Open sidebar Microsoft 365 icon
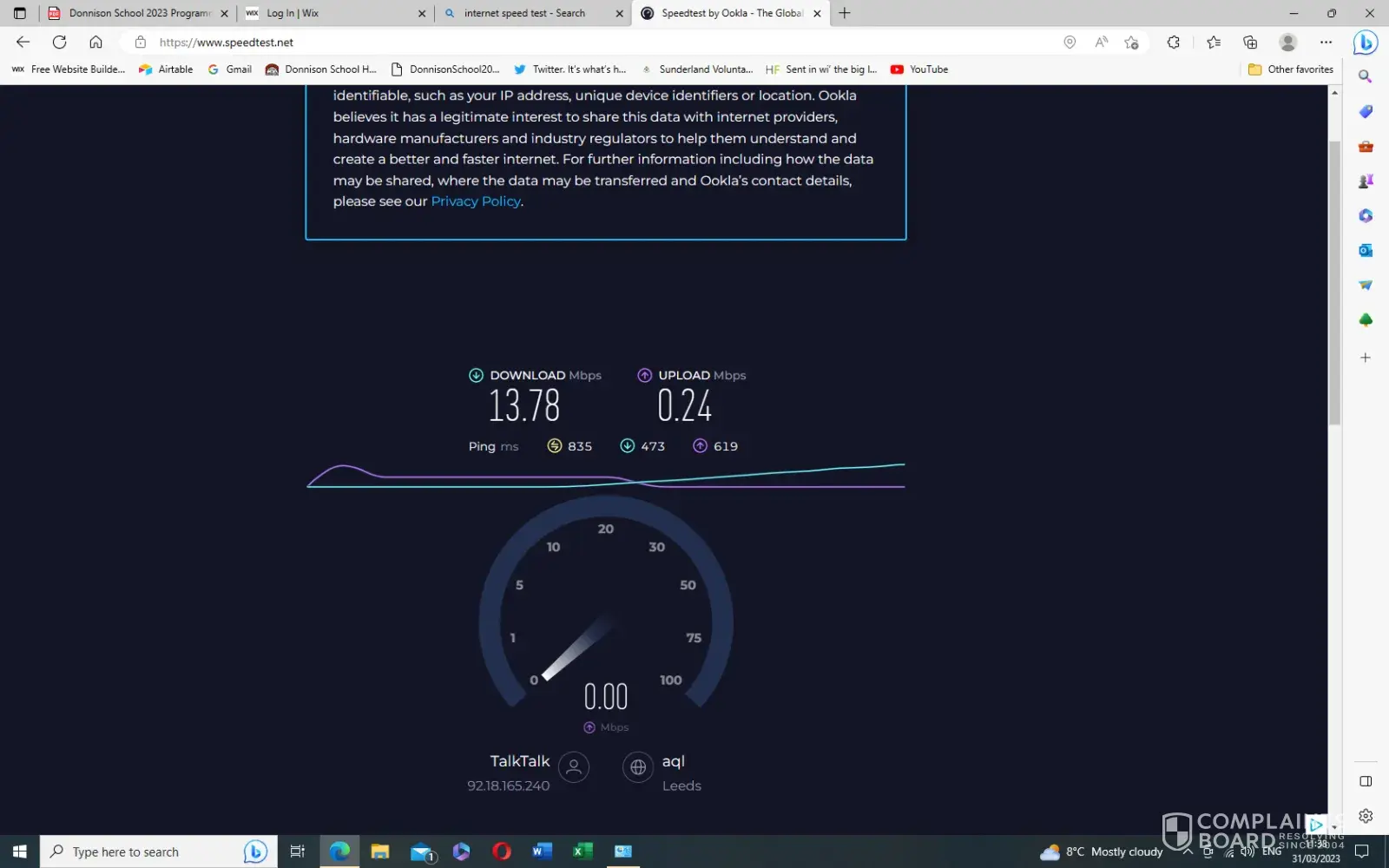 pos(1366,215)
